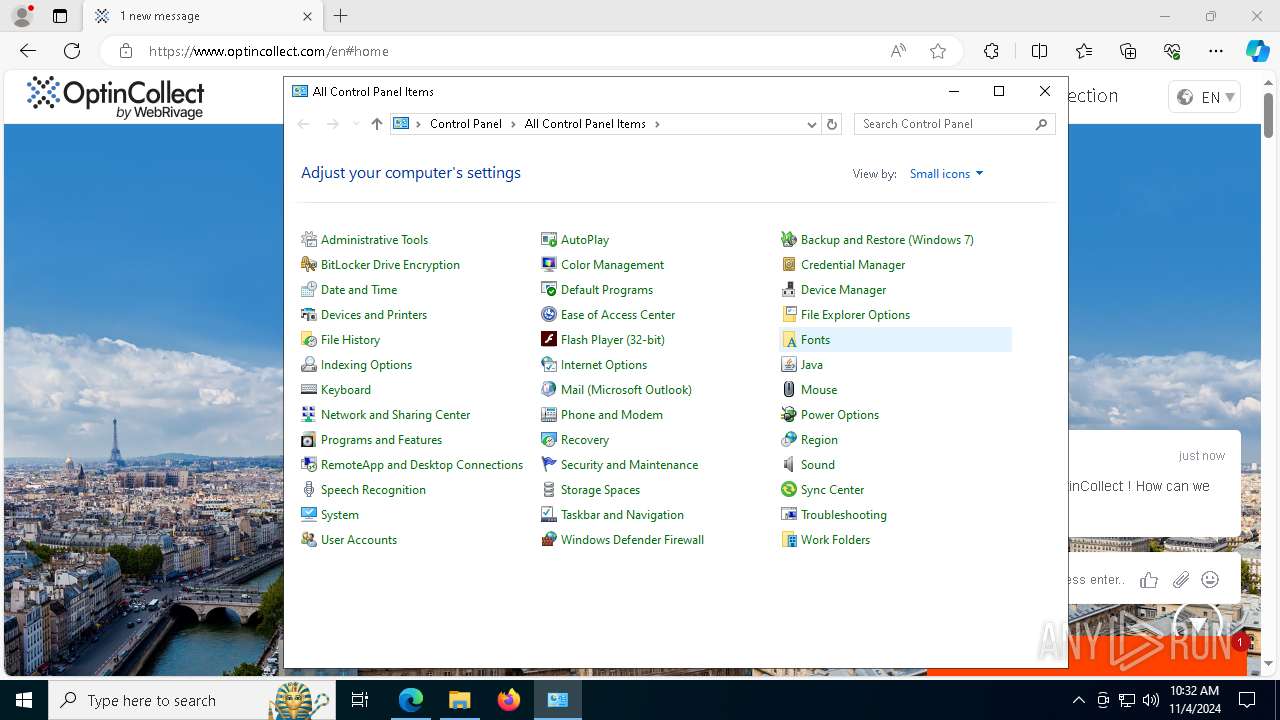Add this page to favorites star
This screenshot has width=1280, height=720.
click(938, 51)
